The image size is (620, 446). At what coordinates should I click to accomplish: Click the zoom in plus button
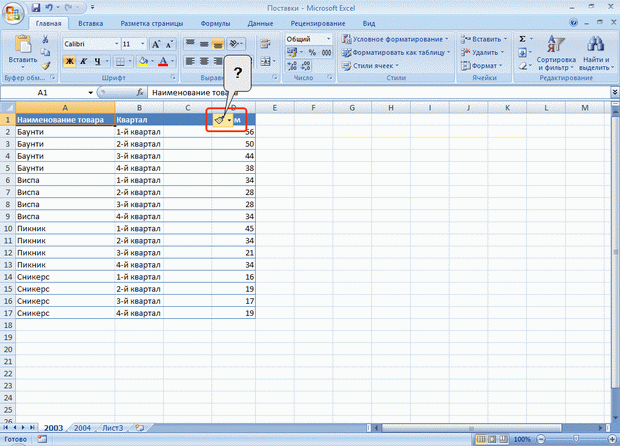tap(612, 439)
